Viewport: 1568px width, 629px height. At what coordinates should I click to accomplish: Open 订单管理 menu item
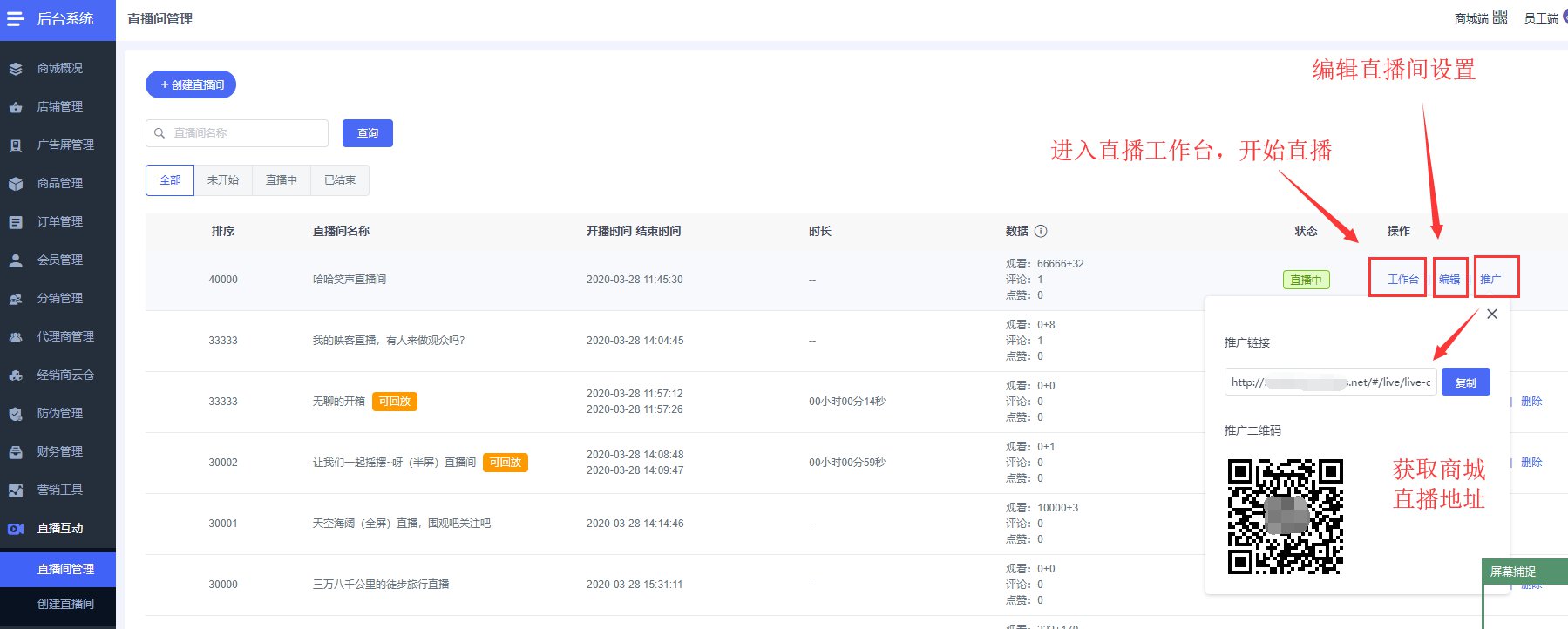[58, 221]
